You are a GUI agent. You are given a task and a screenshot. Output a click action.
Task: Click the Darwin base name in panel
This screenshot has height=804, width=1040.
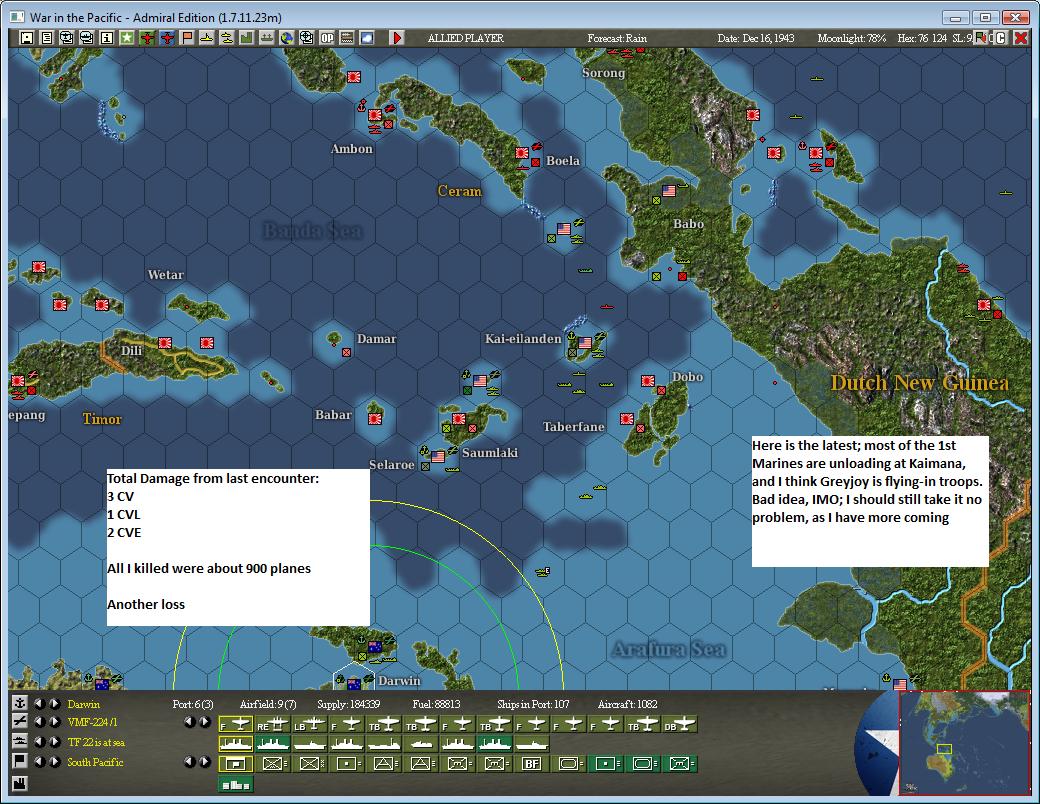click(x=84, y=704)
